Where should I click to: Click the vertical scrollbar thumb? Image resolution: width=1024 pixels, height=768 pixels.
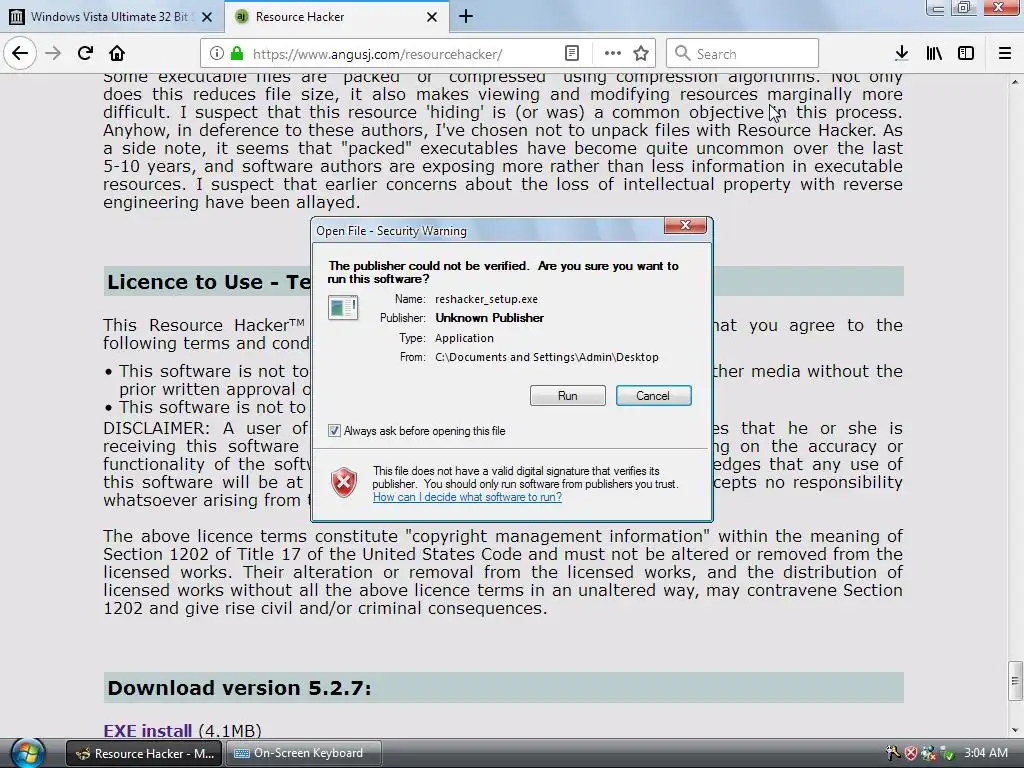click(x=1015, y=680)
